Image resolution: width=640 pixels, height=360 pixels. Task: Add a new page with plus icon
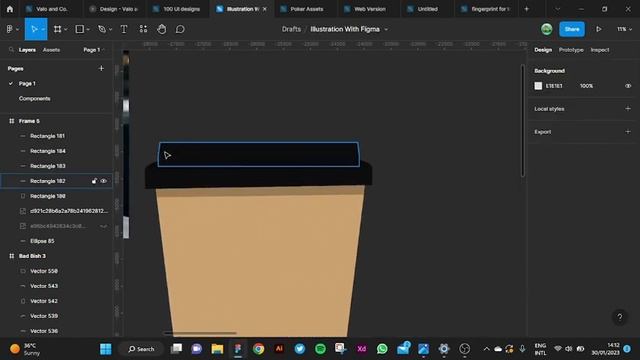pos(101,68)
